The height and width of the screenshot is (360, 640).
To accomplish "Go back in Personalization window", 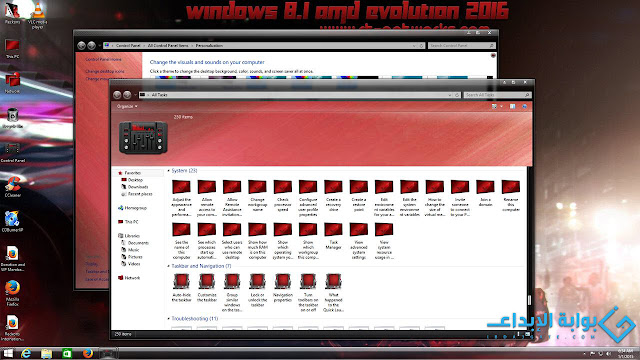I will pos(81,46).
